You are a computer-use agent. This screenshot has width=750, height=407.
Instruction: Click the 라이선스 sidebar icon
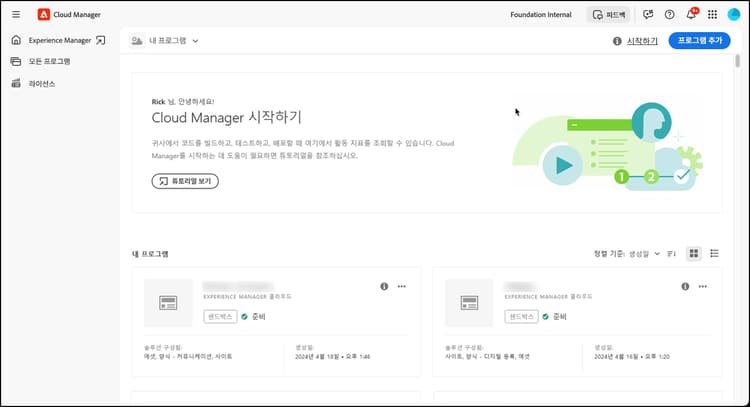(x=16, y=84)
